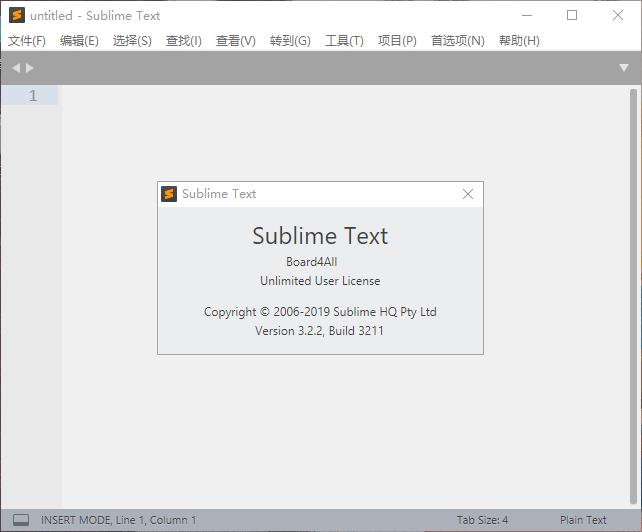642x532 pixels.
Task: Open the 编辑(E) menu
Action: coord(79,41)
